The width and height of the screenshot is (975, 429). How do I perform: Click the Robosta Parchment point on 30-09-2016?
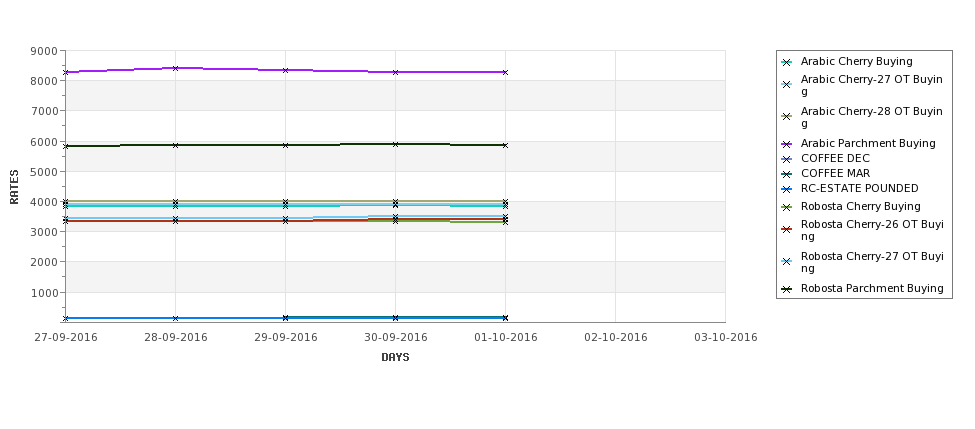point(395,144)
